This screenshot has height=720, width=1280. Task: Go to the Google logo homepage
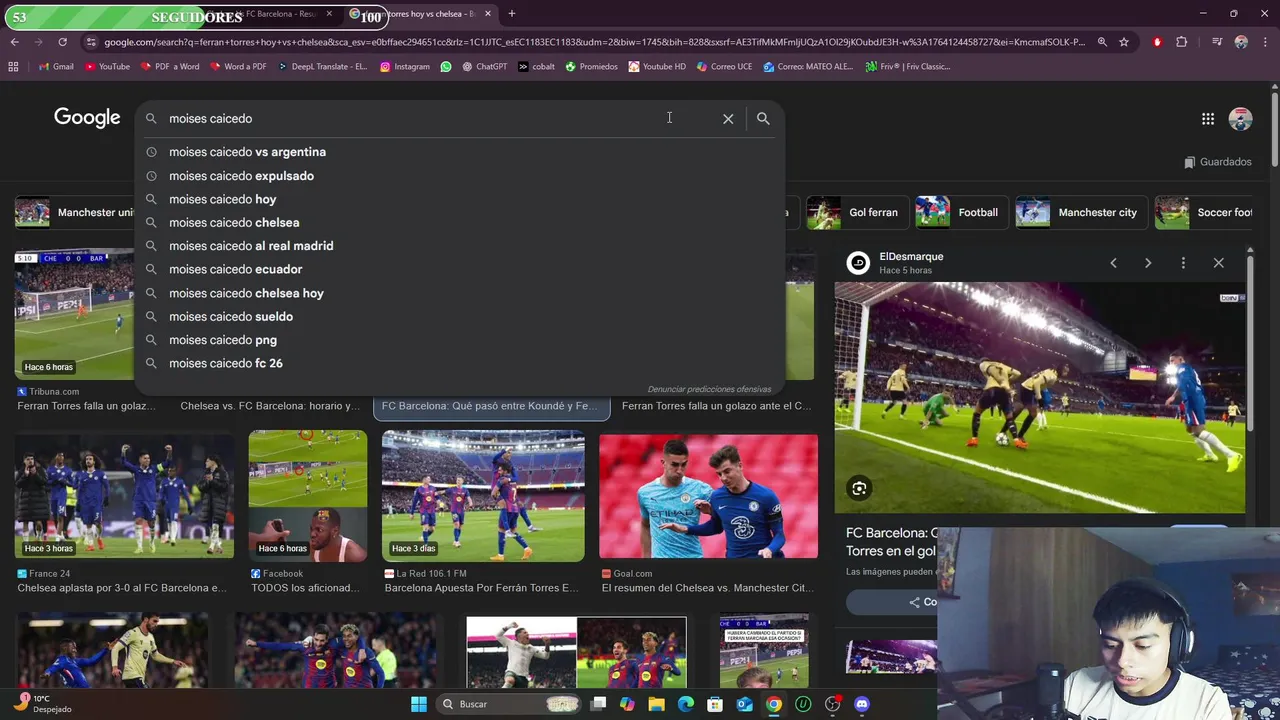87,118
